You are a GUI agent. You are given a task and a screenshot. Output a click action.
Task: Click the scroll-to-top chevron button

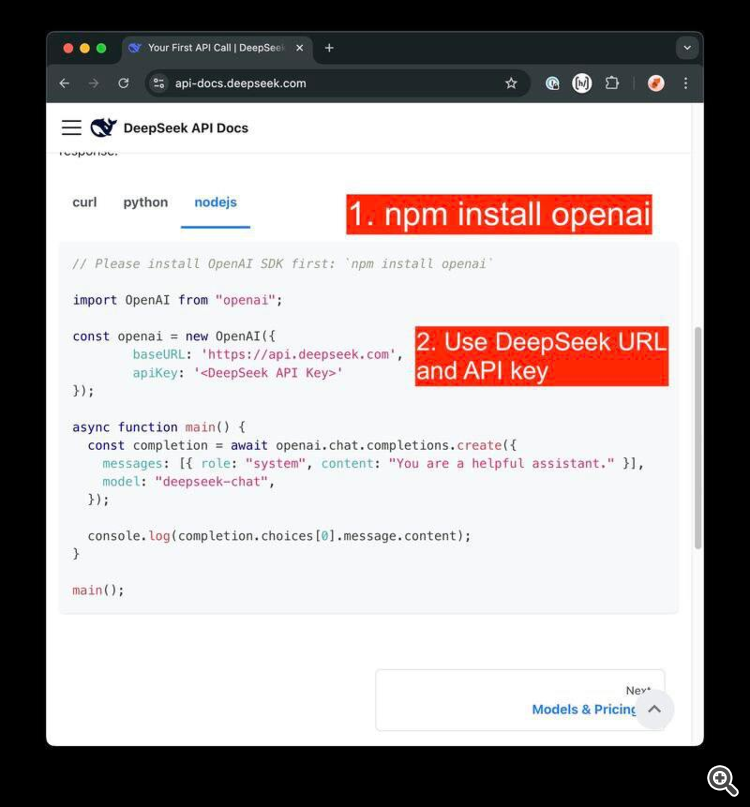(654, 709)
